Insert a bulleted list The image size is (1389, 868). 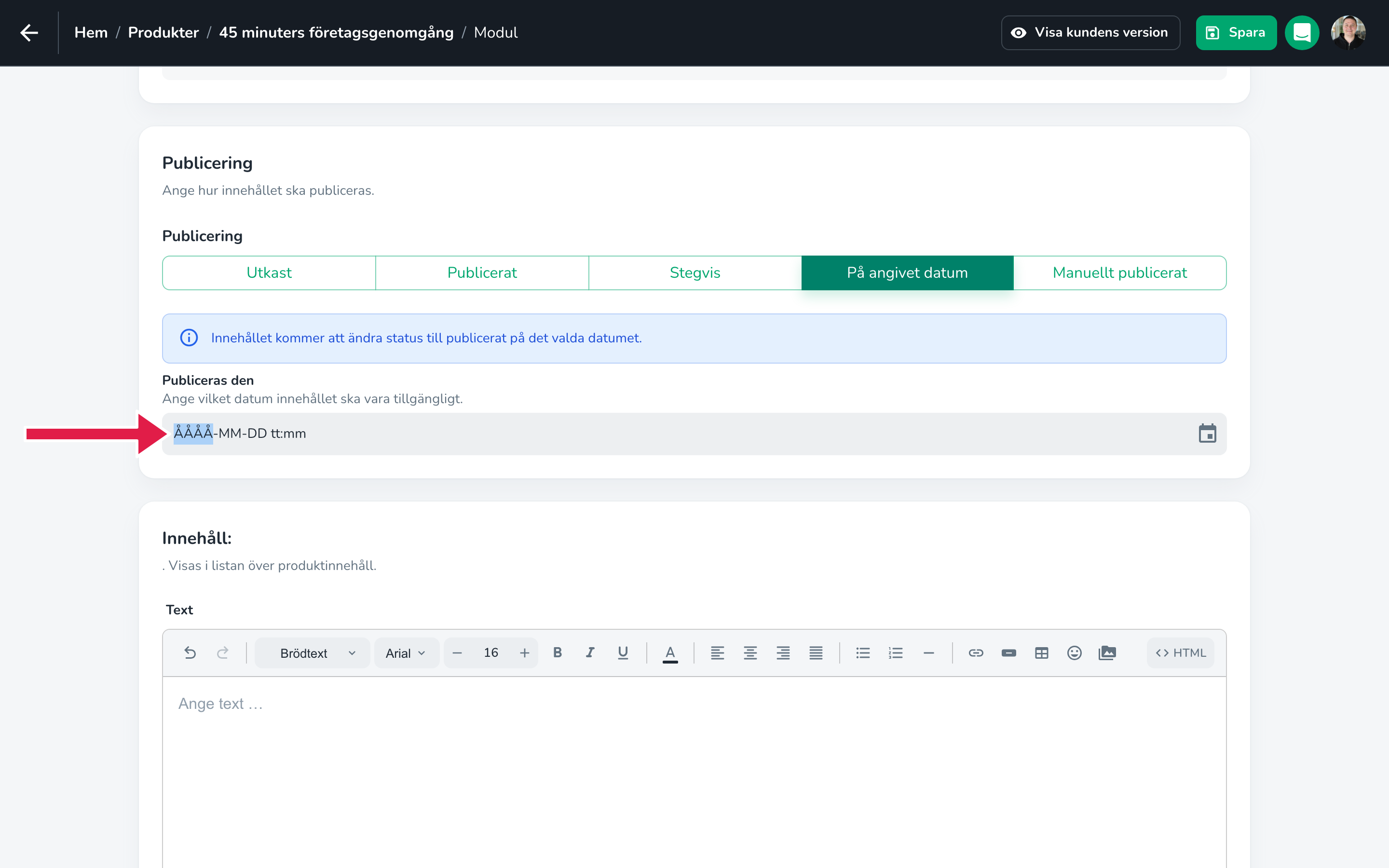[863, 653]
